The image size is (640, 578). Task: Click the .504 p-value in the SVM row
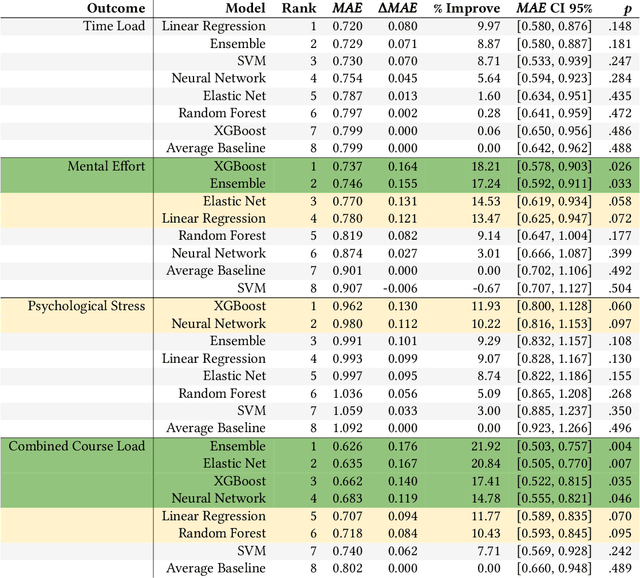[x=620, y=288]
